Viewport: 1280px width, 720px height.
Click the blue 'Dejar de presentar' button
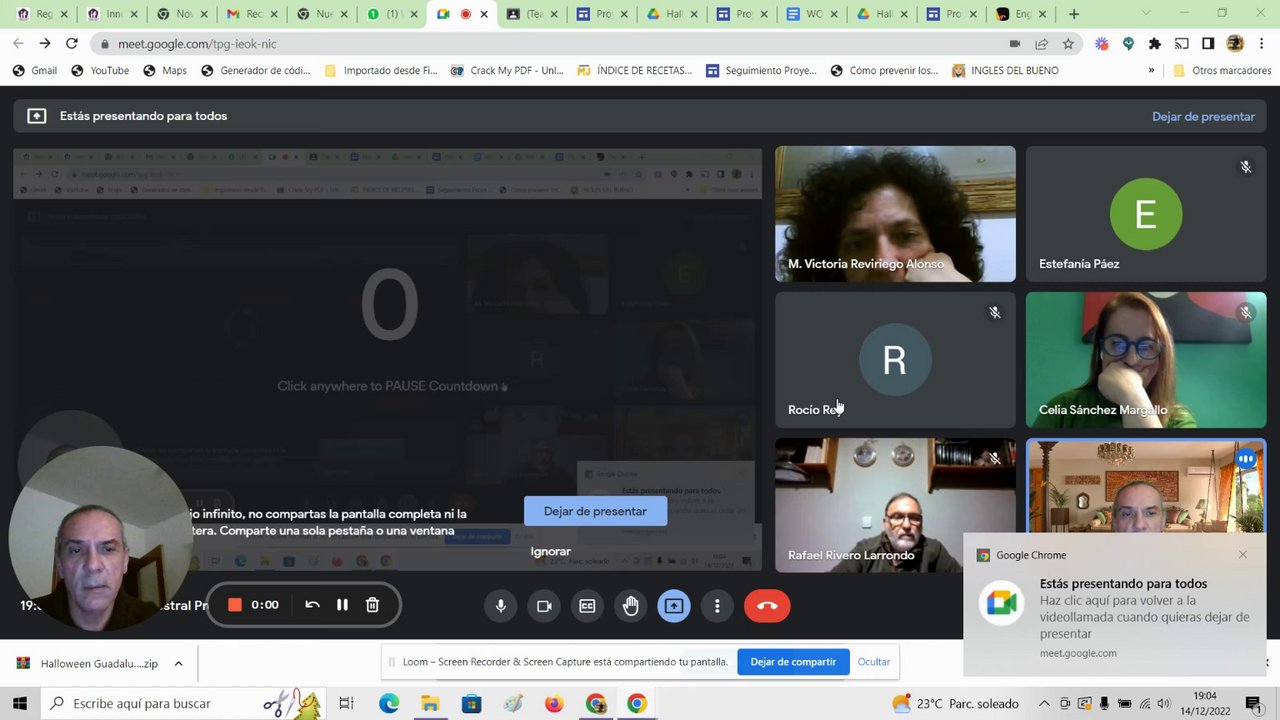595,511
